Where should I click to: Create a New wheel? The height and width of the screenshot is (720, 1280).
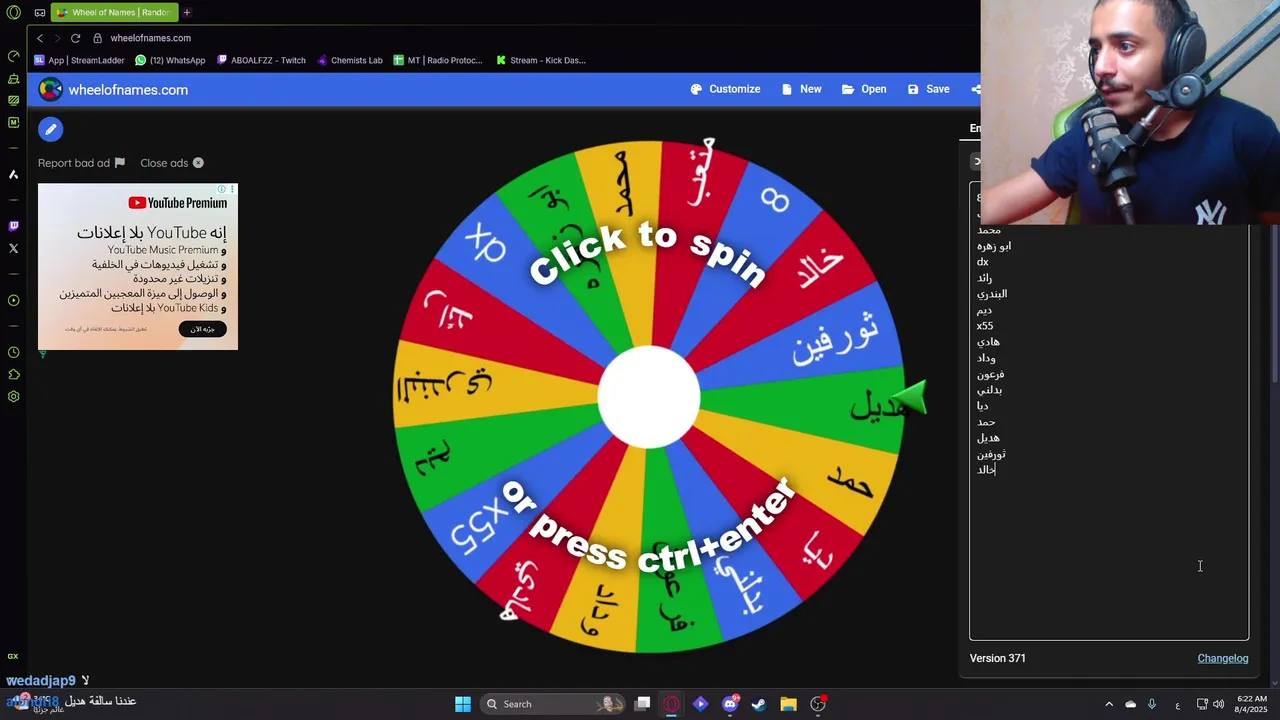pyautogui.click(x=801, y=89)
